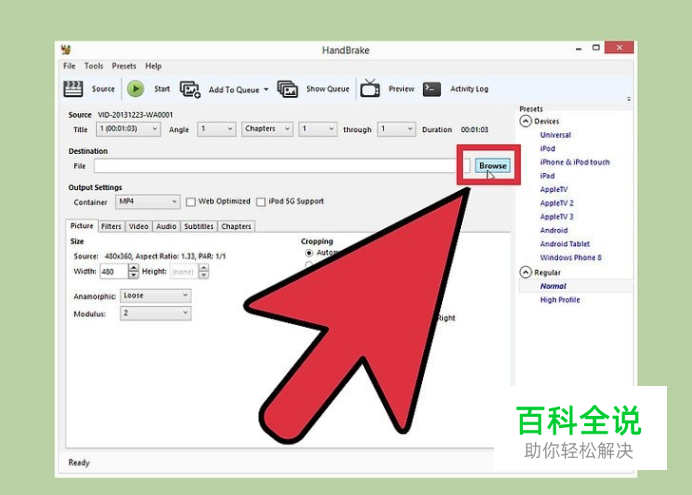
Task: Close the HandBrake window
Action: pos(619,47)
